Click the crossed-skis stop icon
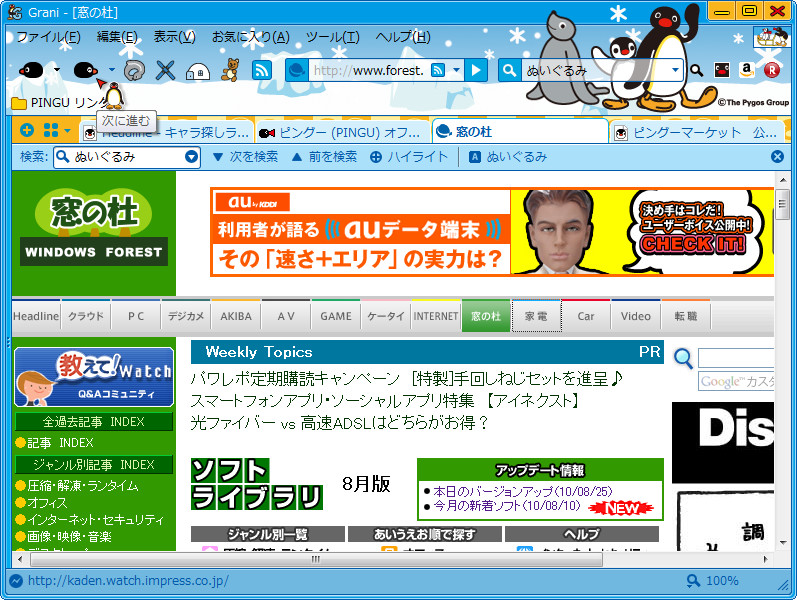This screenshot has height=600, width=797. (x=165, y=70)
